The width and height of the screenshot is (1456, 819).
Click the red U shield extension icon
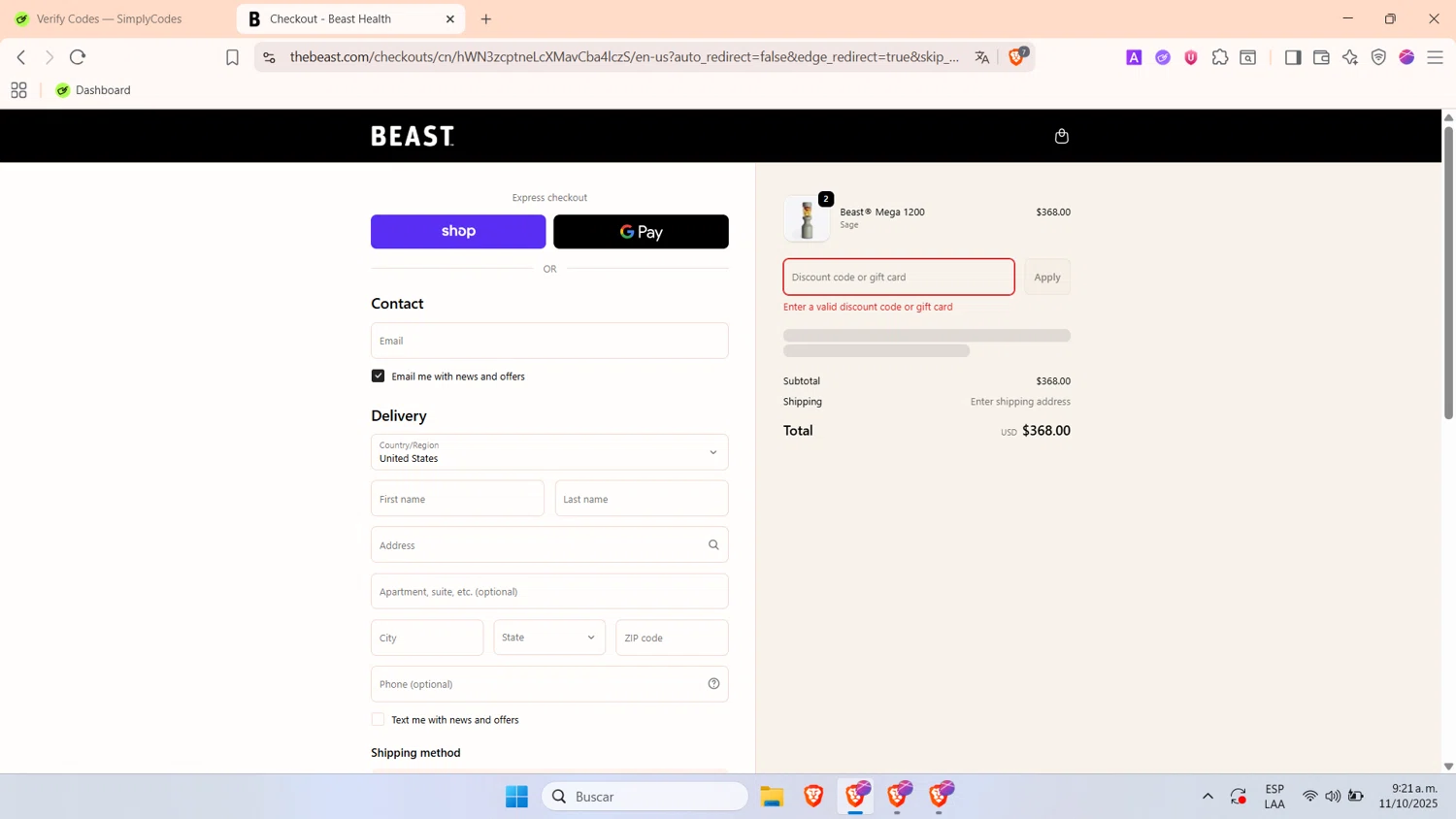[x=1191, y=57]
